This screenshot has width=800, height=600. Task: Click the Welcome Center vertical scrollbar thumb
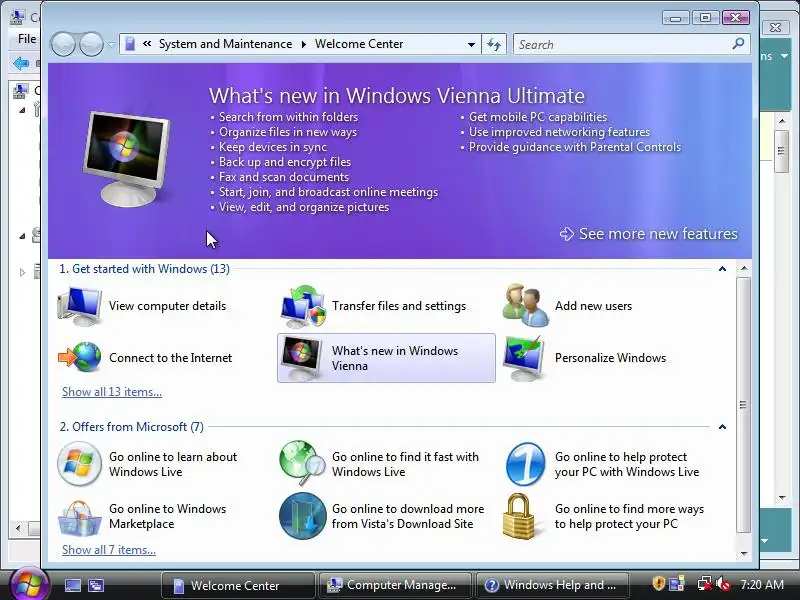(x=743, y=405)
